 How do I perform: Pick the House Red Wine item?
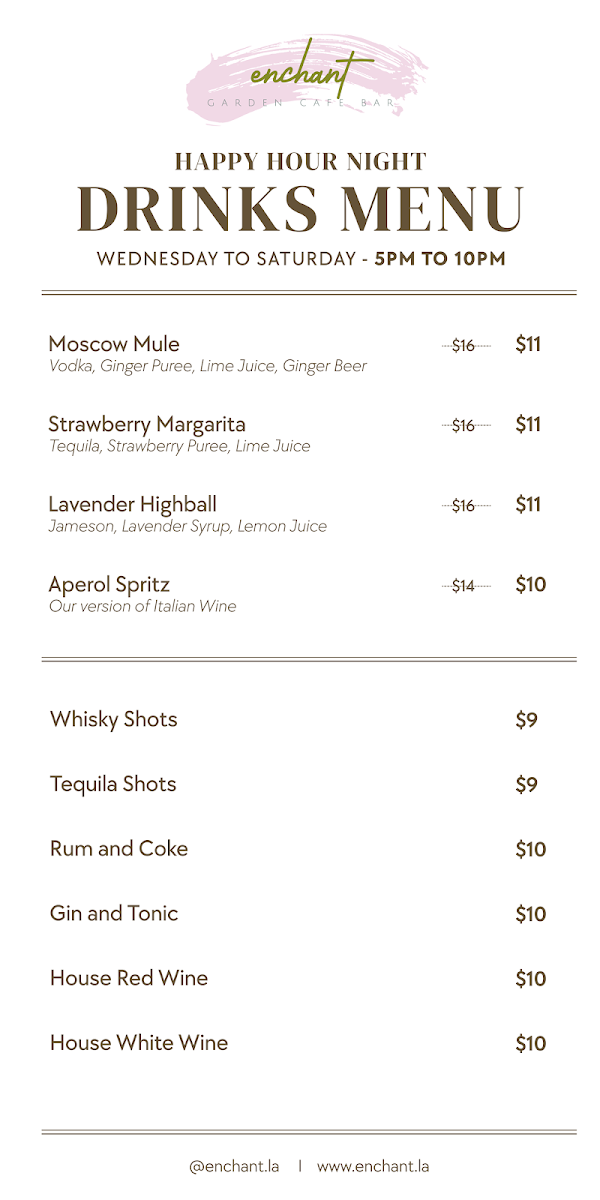[129, 978]
